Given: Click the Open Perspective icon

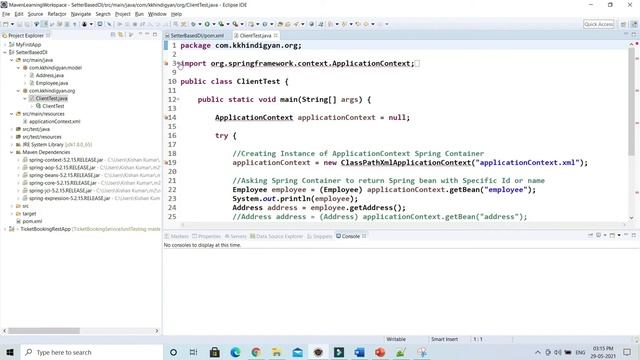Looking at the screenshot, I should (x=623, y=24).
